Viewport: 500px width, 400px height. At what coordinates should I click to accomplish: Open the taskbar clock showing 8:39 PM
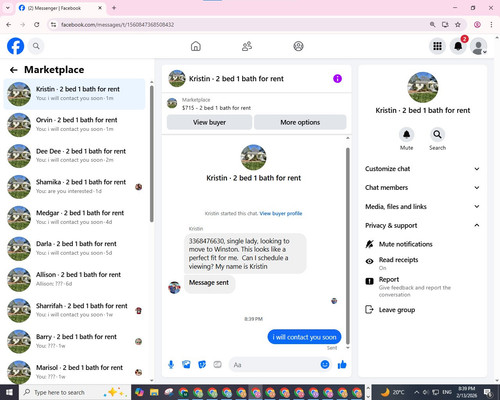tap(466, 392)
